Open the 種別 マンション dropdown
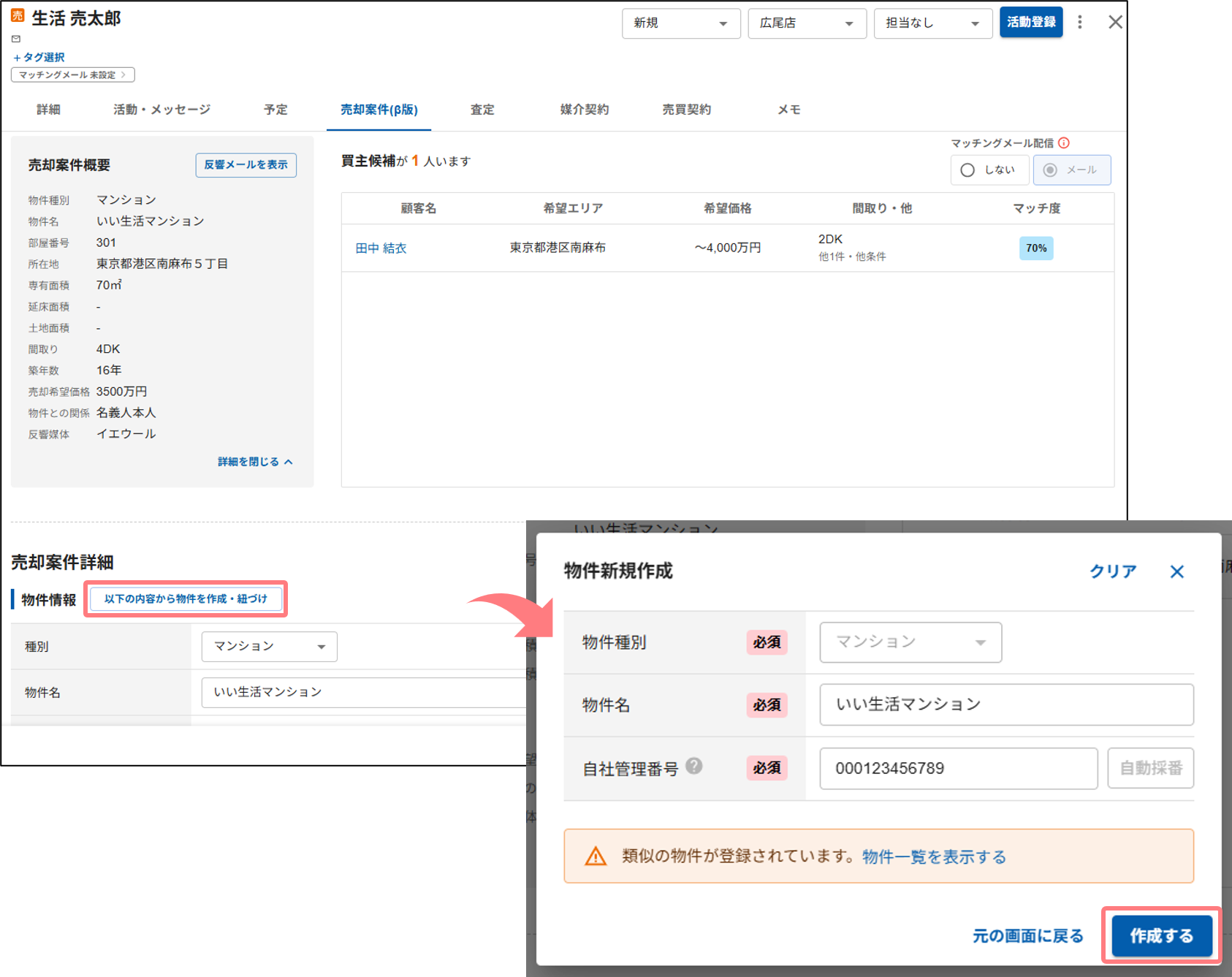 (270, 647)
